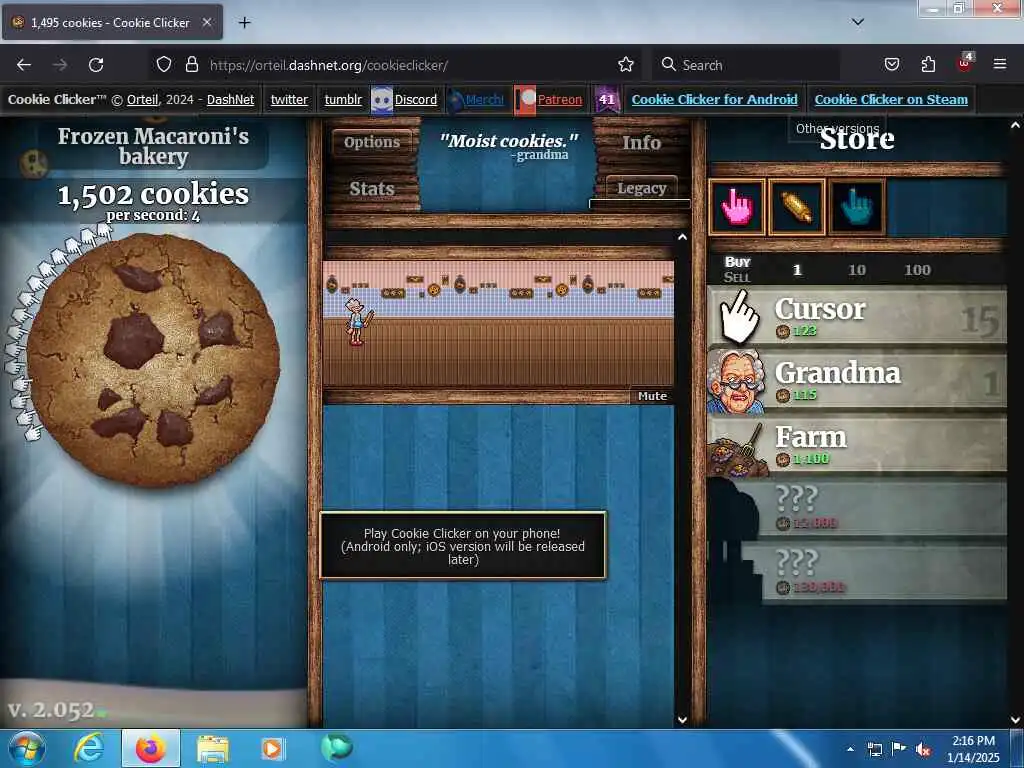Viewport: 1024px width, 768px height.
Task: Go back in browser history
Action: click(x=24, y=65)
